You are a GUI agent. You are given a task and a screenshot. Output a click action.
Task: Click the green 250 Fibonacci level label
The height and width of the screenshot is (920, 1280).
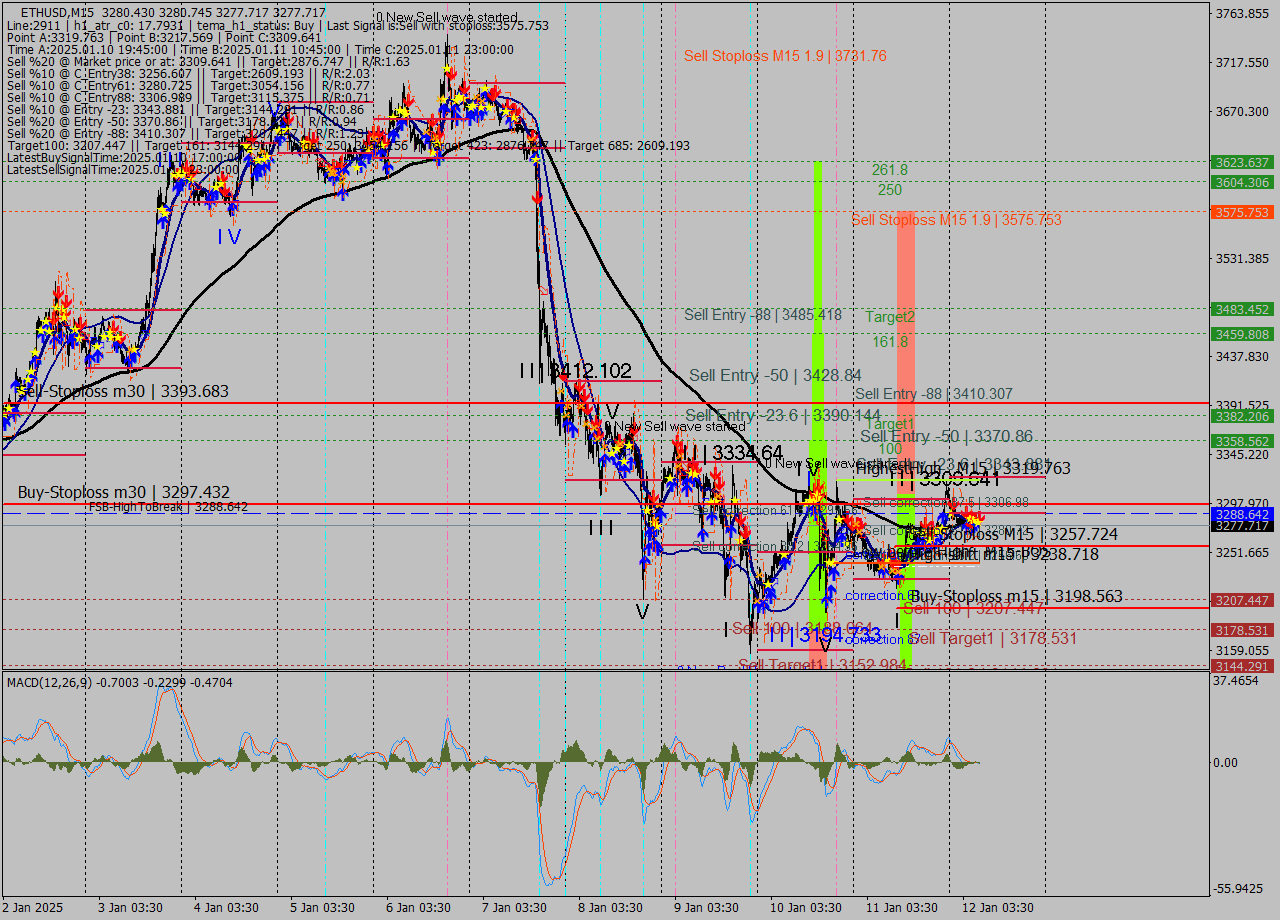click(890, 189)
